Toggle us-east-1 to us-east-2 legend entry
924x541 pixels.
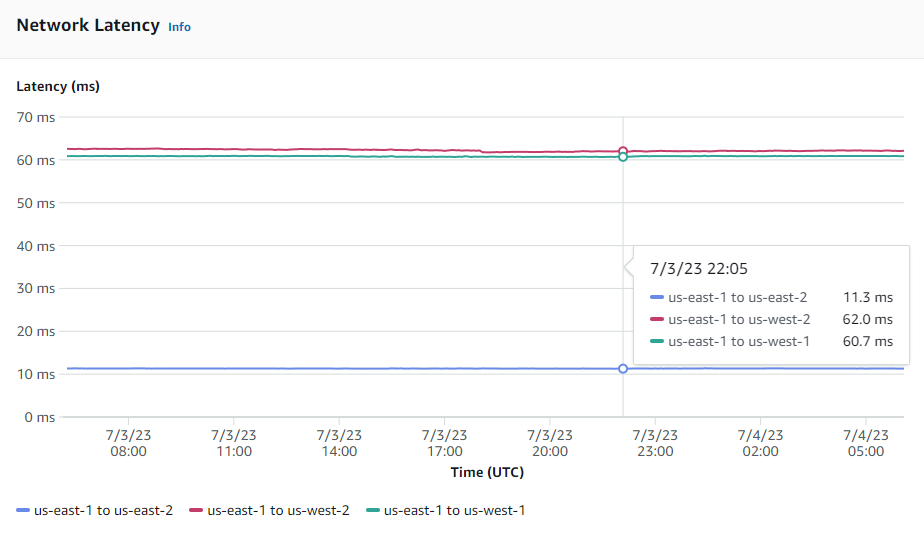pos(95,510)
